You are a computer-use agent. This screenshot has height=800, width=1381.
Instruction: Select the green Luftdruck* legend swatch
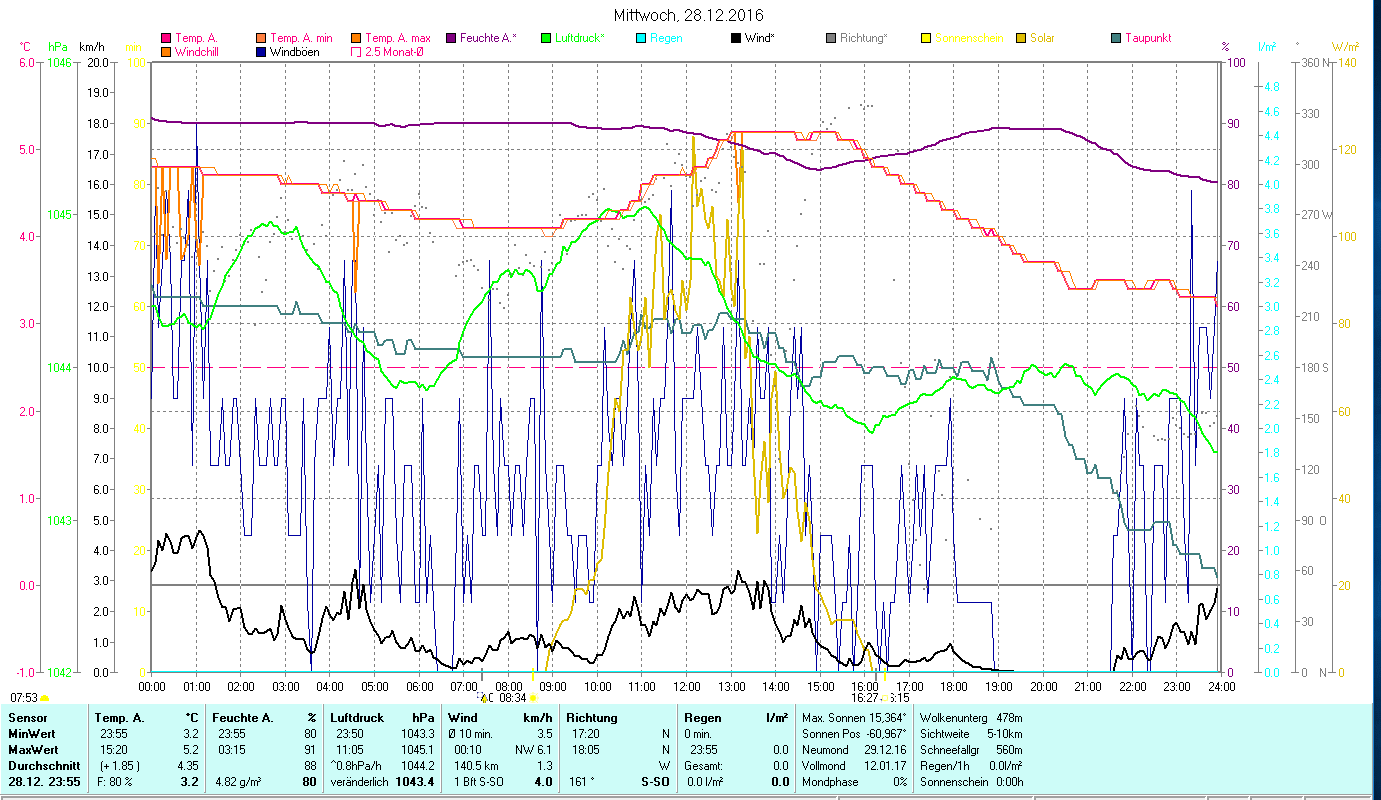pos(546,38)
